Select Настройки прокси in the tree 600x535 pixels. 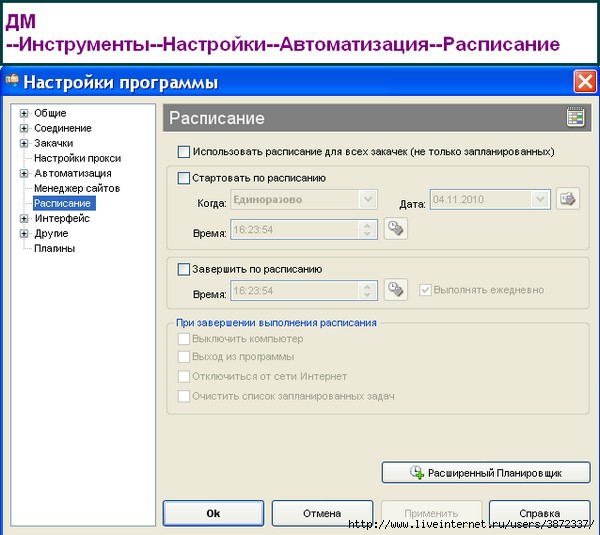77,158
